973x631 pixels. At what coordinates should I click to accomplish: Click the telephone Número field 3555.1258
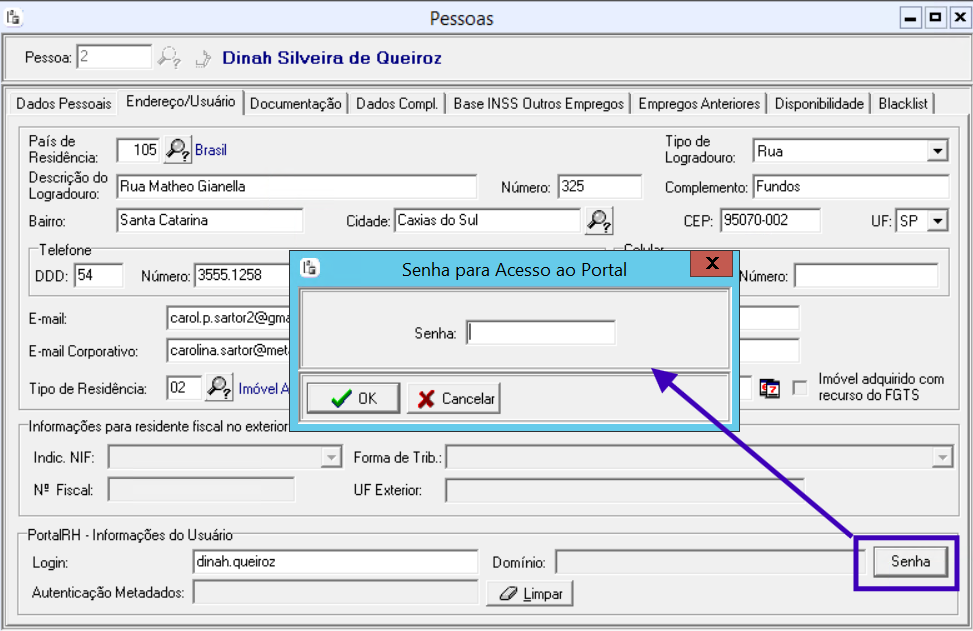(x=242, y=275)
